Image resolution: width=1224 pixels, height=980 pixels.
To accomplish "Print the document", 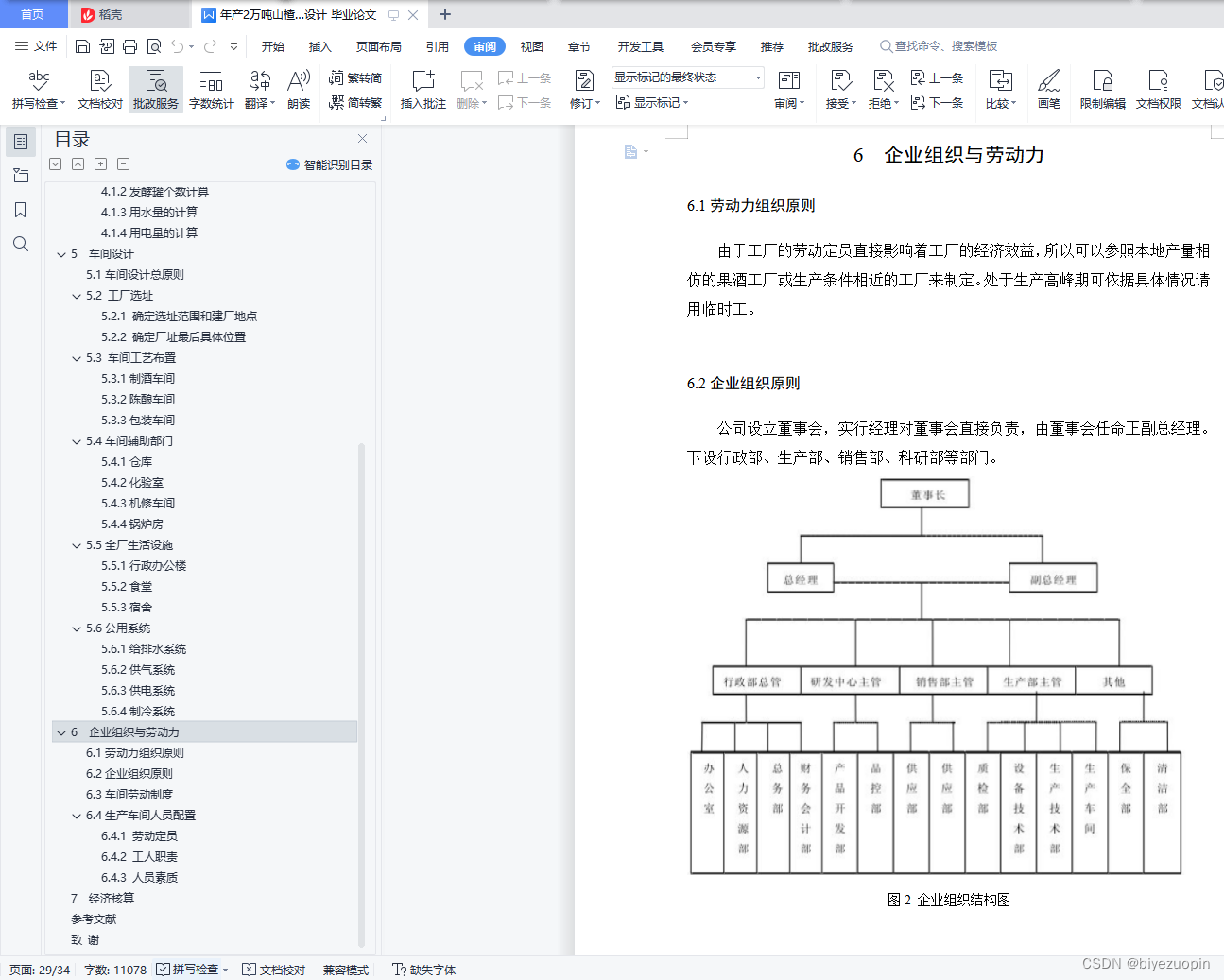I will [x=130, y=46].
